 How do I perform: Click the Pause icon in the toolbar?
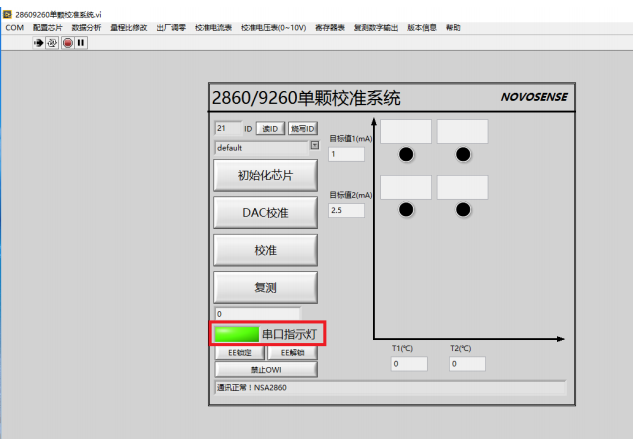click(80, 43)
